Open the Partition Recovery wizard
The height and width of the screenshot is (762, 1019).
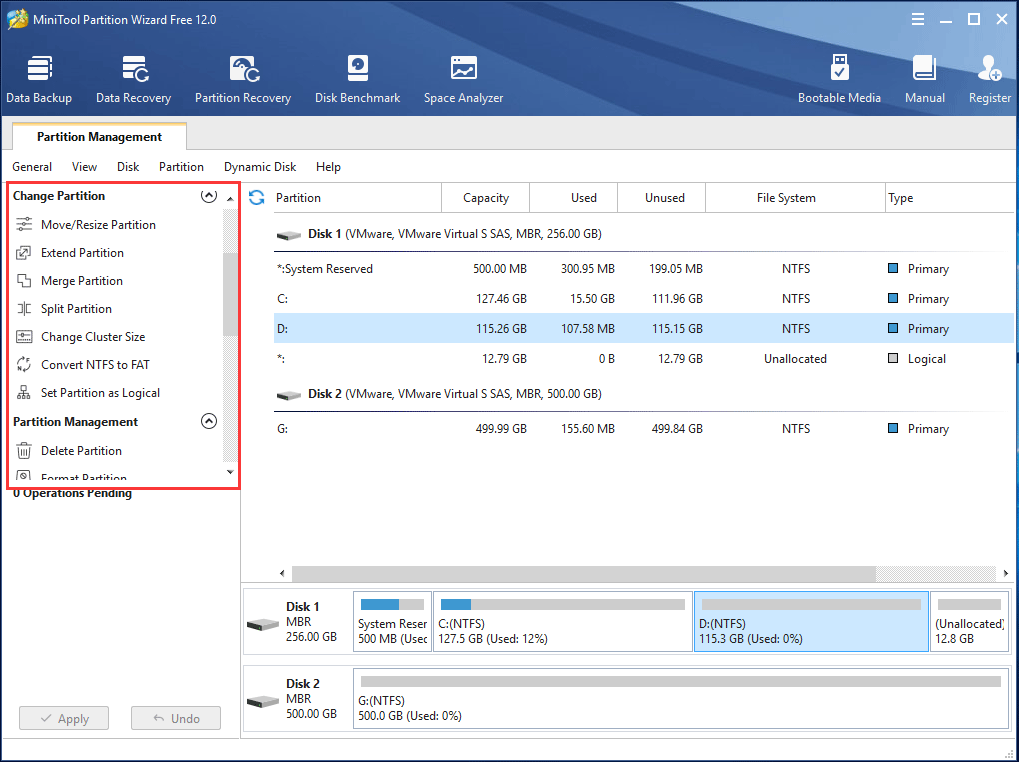point(243,79)
